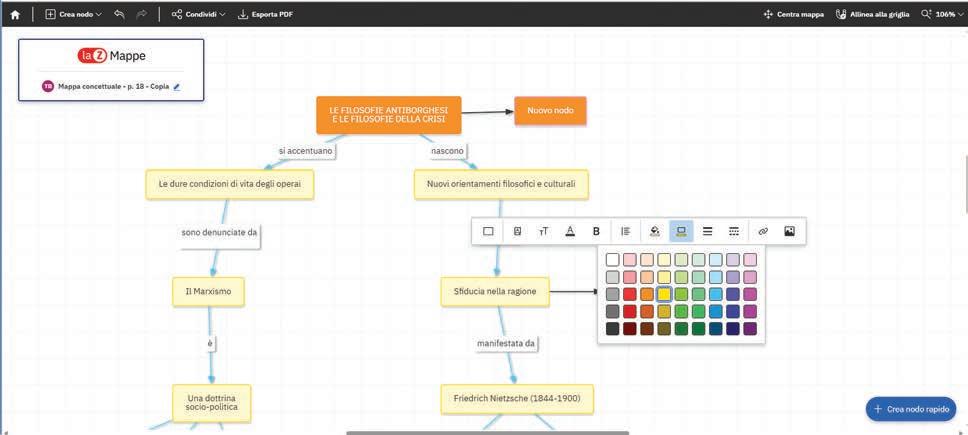This screenshot has height=435, width=968.
Task: Click the 'nascono' link label
Action: (x=448, y=151)
